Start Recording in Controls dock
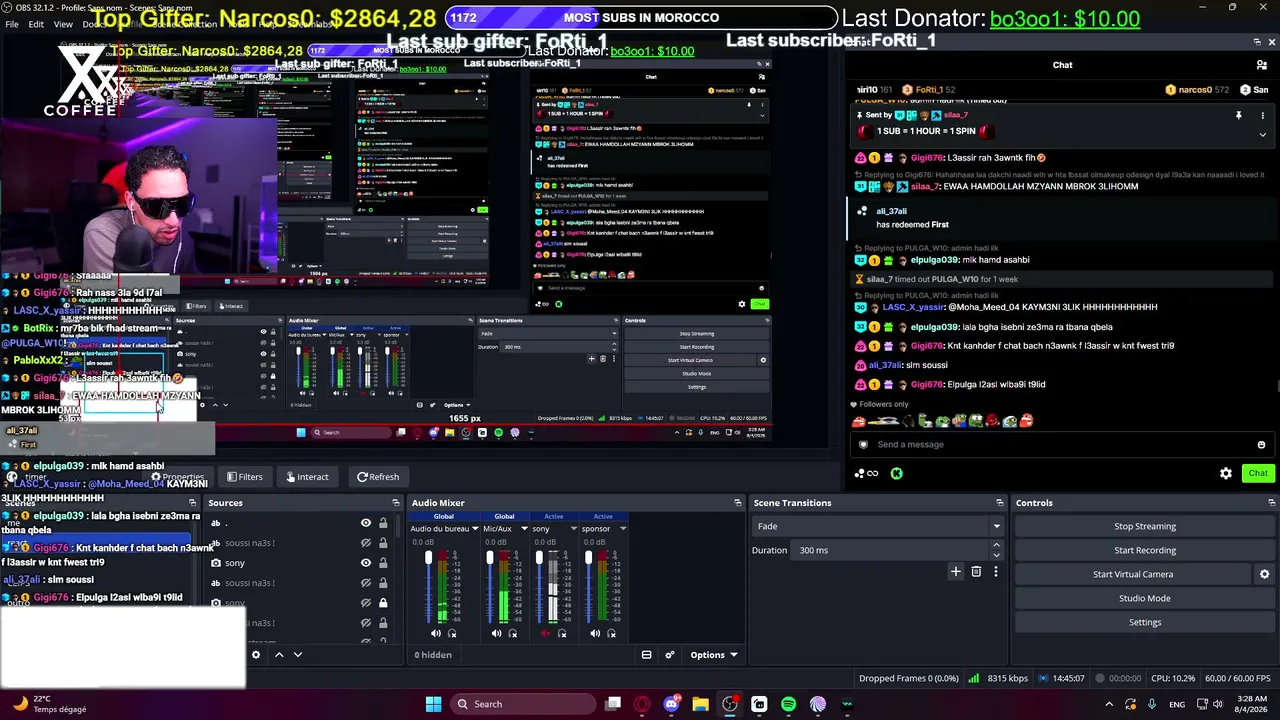 (1145, 550)
